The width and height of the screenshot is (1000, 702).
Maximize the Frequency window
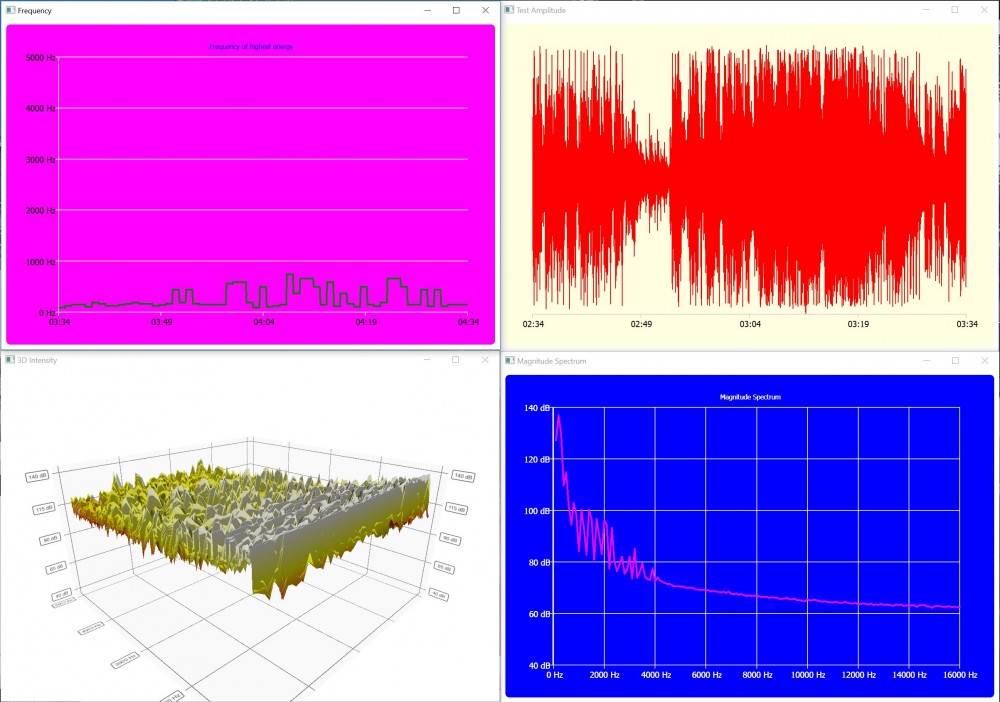click(456, 10)
